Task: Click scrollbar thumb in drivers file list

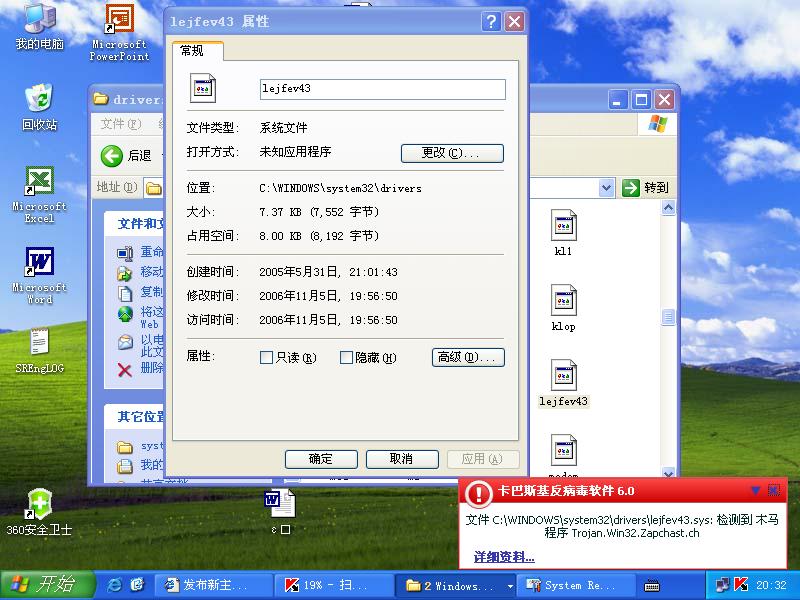Action: [668, 317]
